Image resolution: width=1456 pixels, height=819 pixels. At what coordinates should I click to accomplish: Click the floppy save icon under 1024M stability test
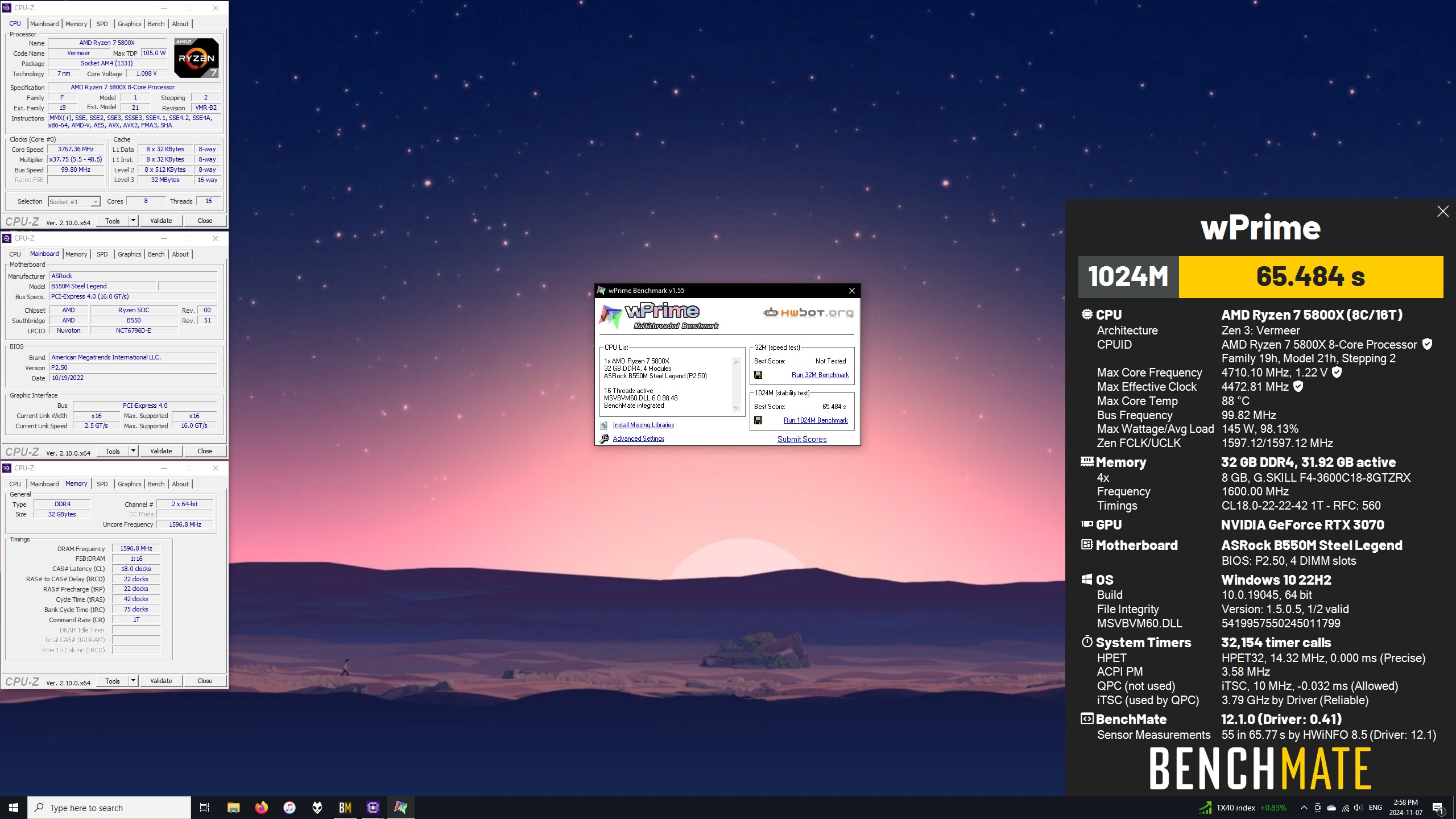(x=758, y=420)
